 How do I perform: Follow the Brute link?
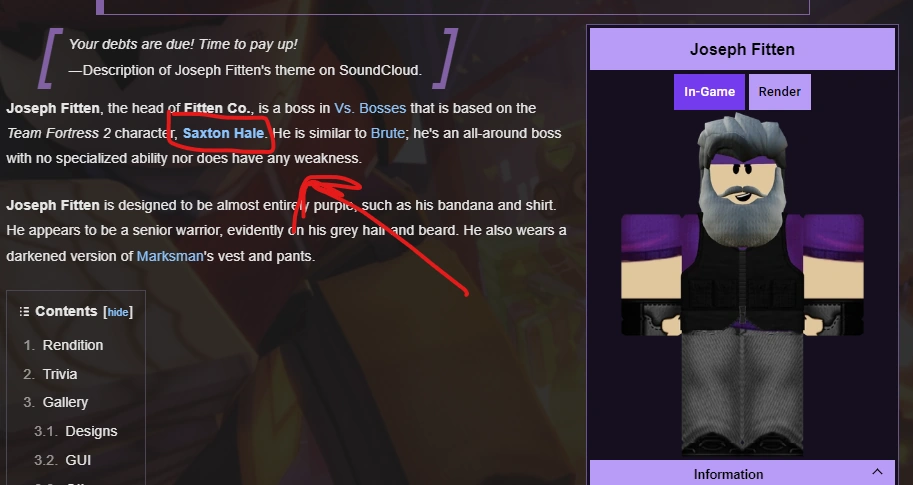(x=387, y=133)
